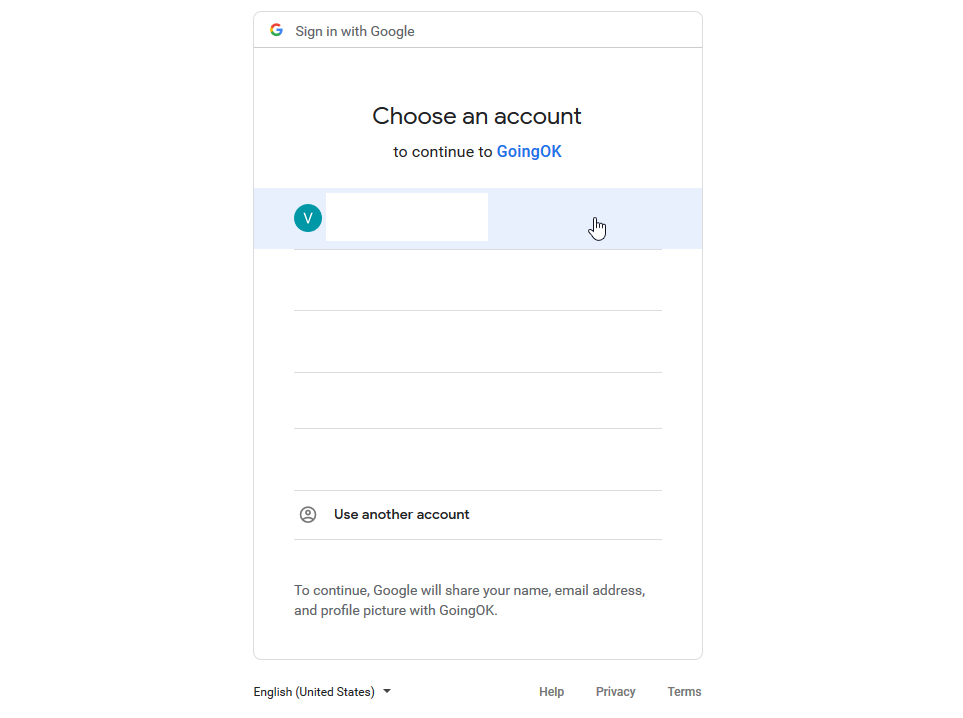Open the language dropdown arrow
This screenshot has height=718, width=963.
(387, 692)
